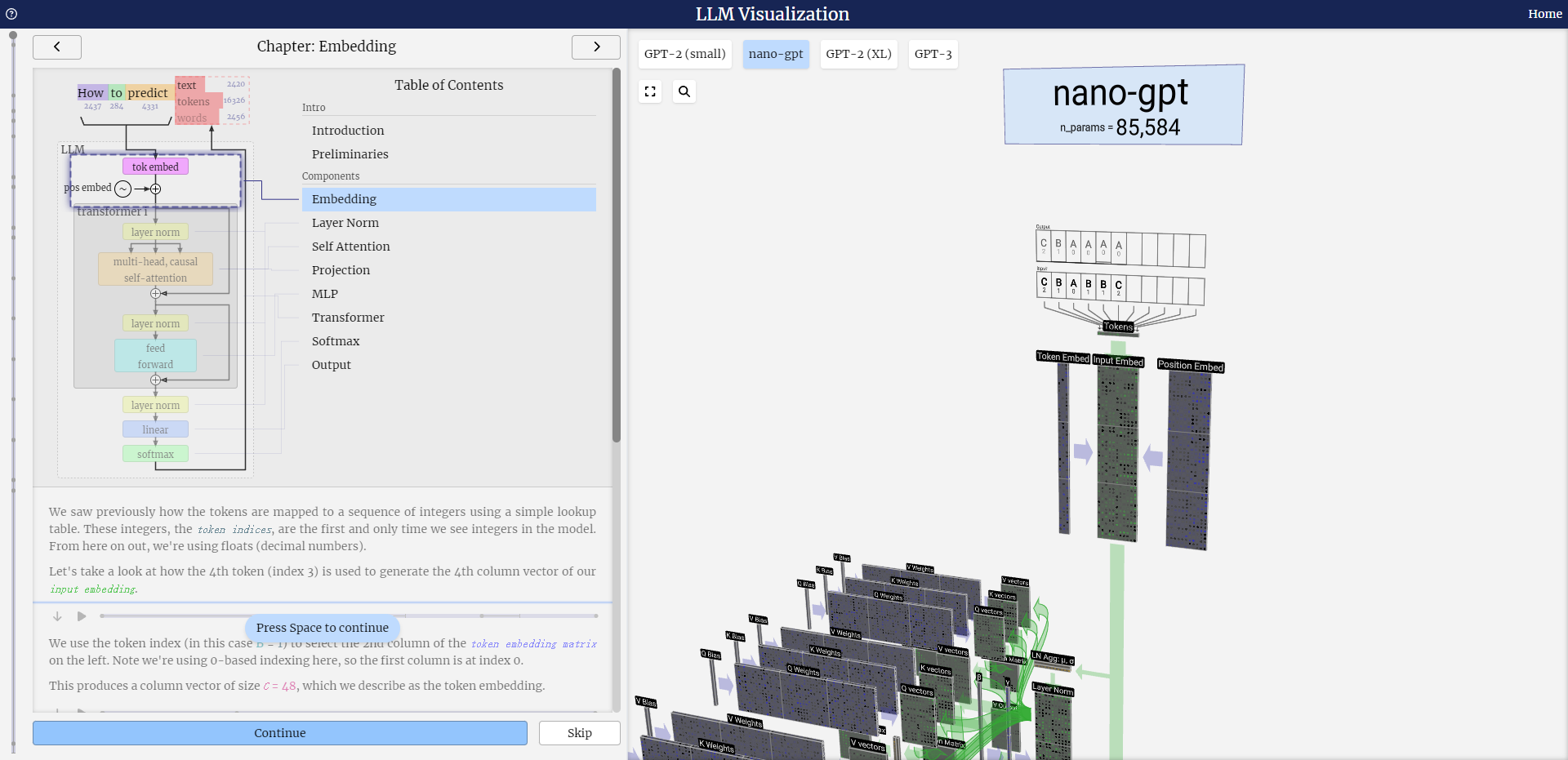Toggle fullscreen view of the 3D model
The image size is (1568, 760).
pyautogui.click(x=650, y=91)
